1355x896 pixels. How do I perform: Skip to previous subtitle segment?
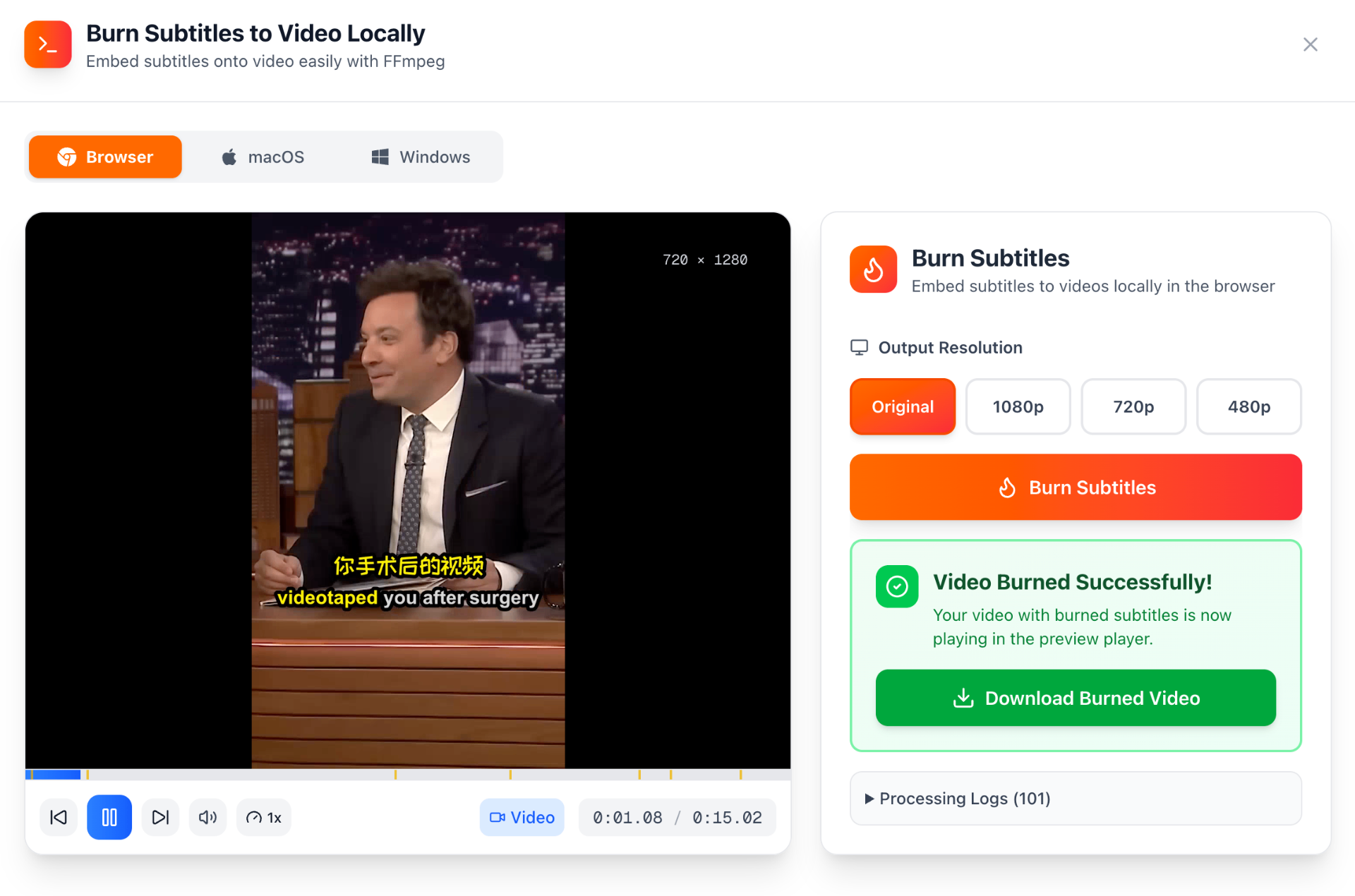pyautogui.click(x=59, y=817)
